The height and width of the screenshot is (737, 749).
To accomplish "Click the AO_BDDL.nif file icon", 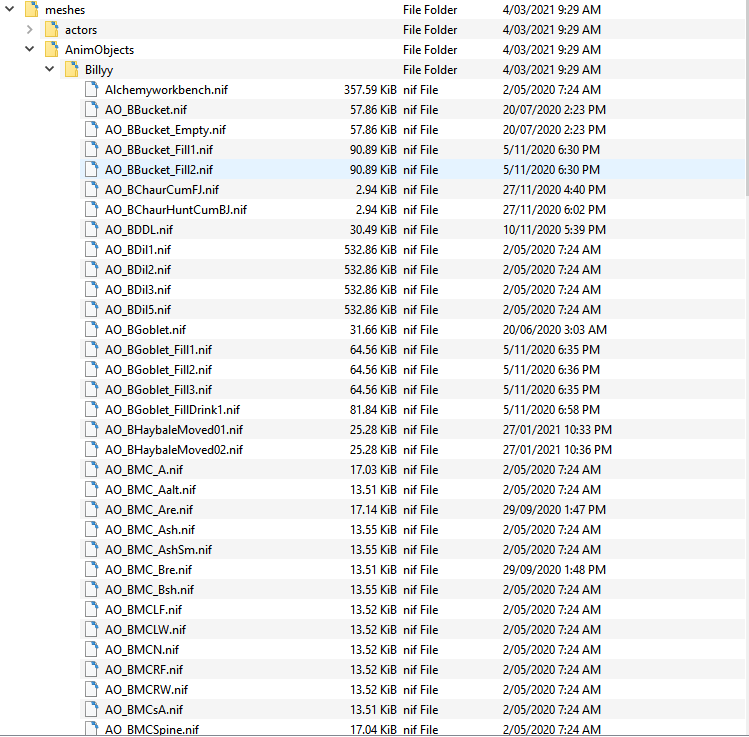I will pyautogui.click(x=92, y=230).
